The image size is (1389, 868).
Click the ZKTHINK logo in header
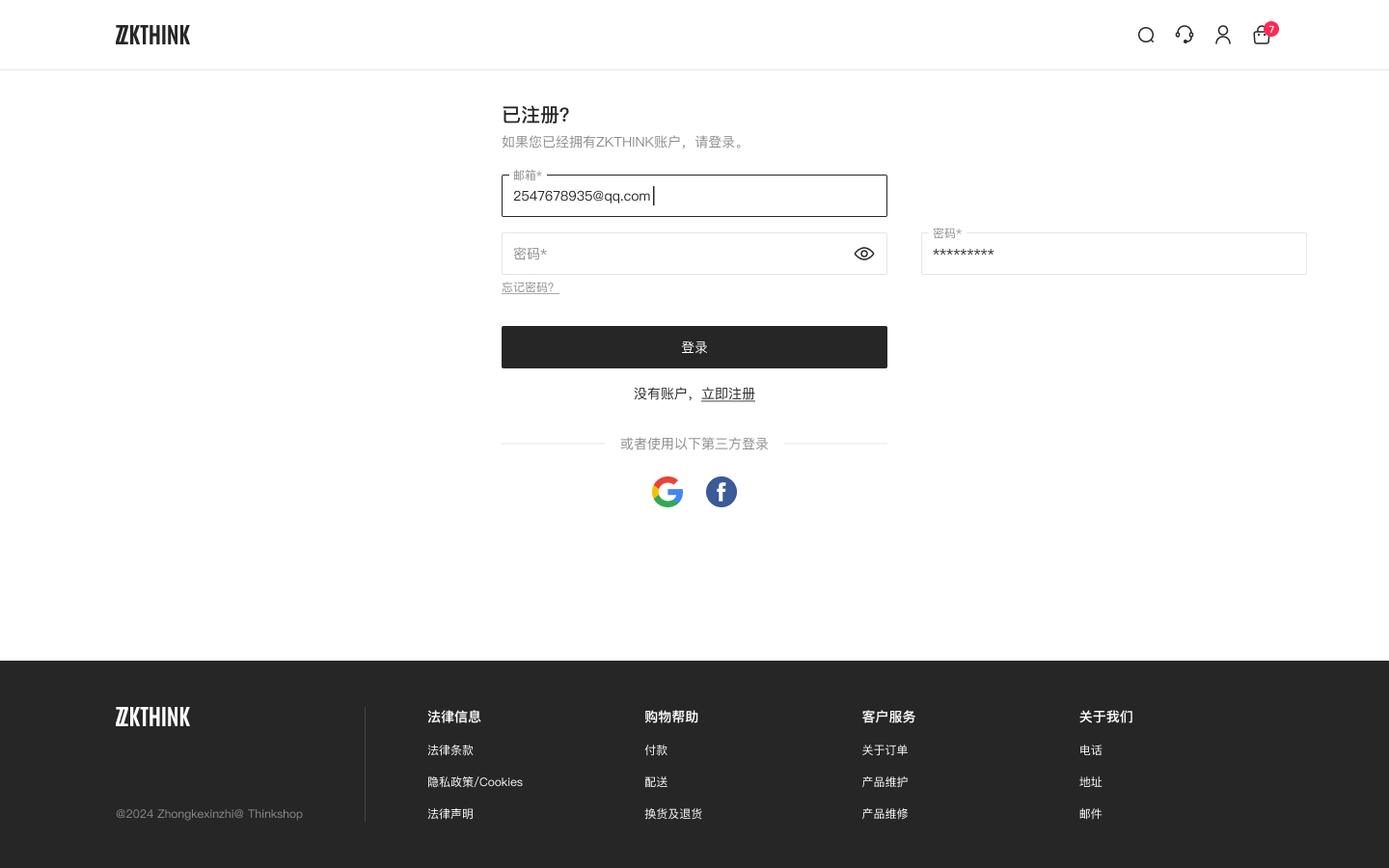pyautogui.click(x=152, y=36)
